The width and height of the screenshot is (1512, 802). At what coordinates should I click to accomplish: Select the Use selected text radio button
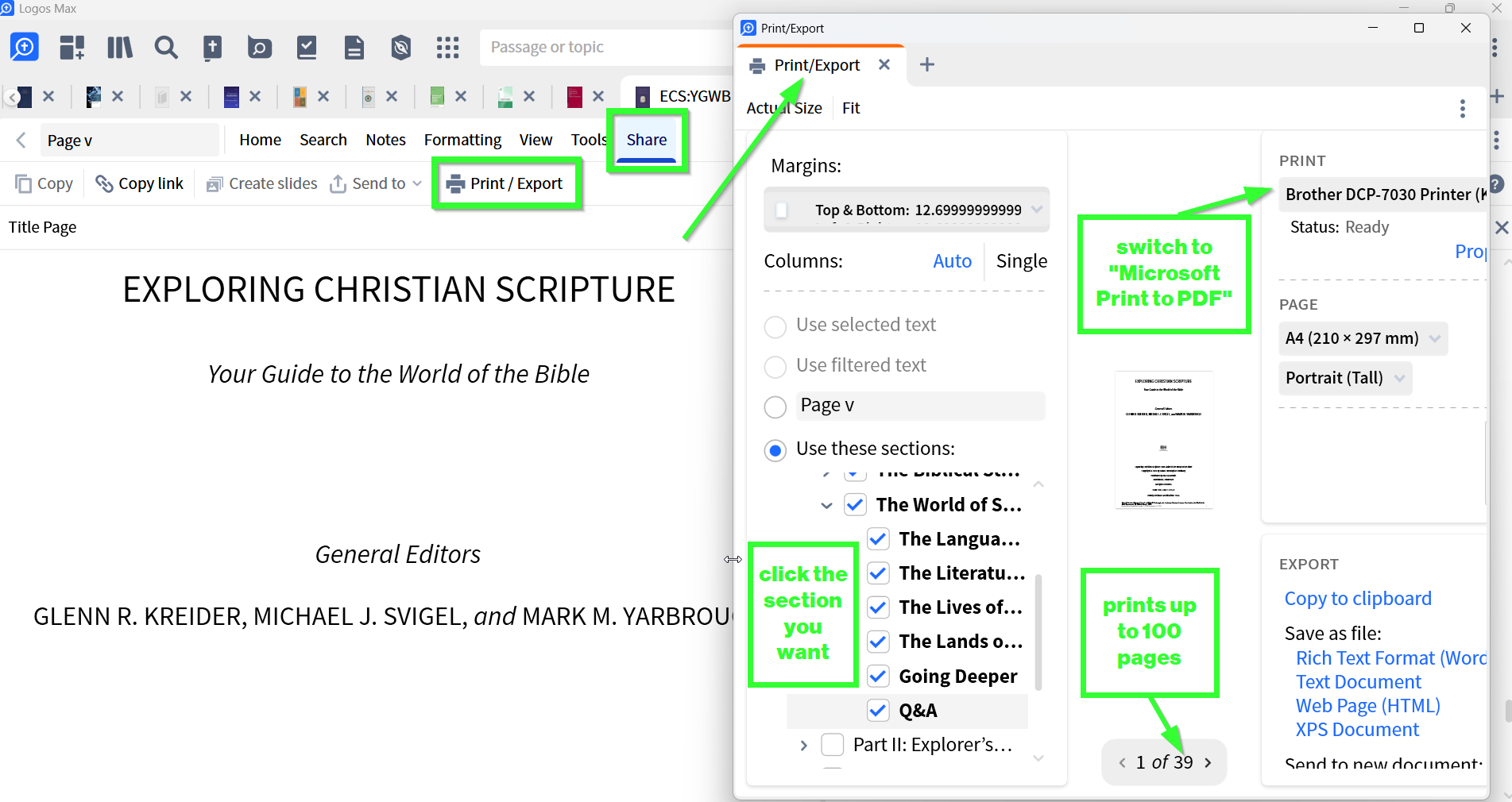tap(775, 326)
